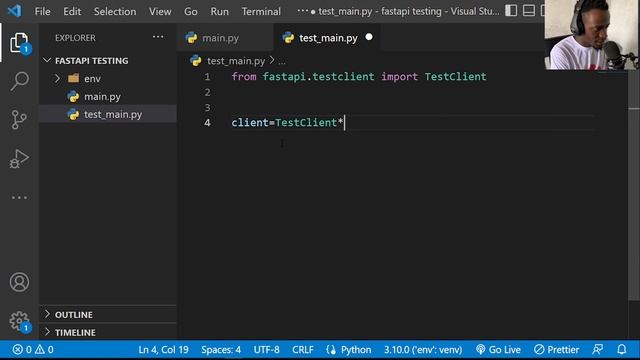Click TestClient in the import line

pyautogui.click(x=456, y=77)
